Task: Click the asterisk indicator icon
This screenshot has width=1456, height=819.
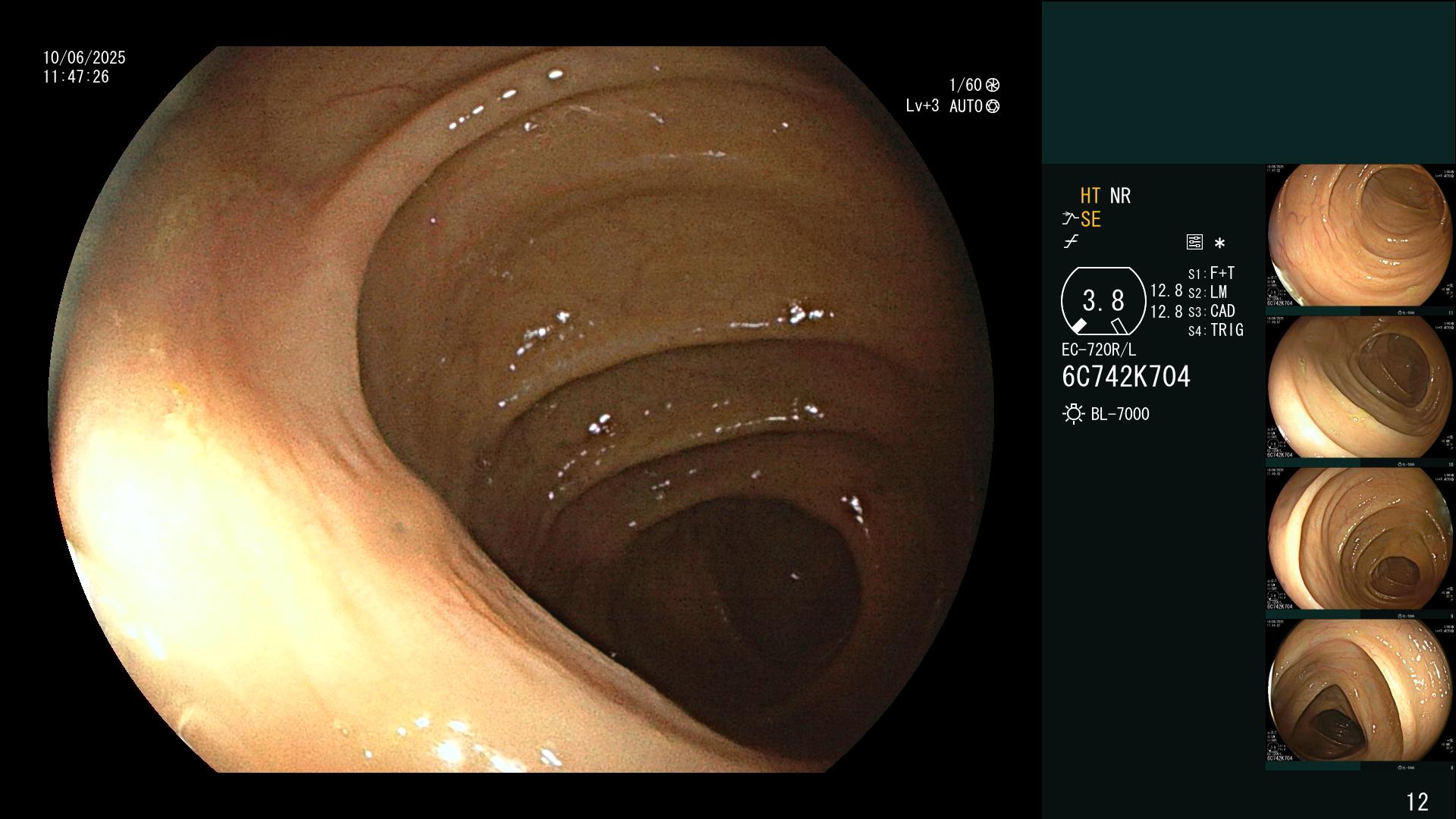Action: click(1219, 243)
